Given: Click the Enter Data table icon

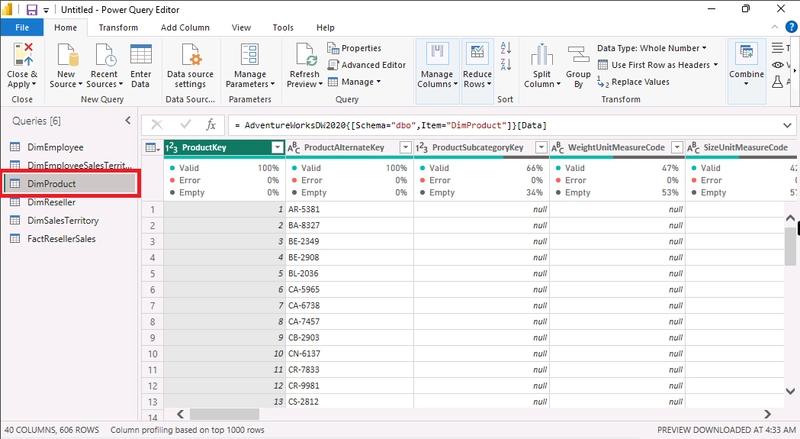Looking at the screenshot, I should [x=141, y=55].
